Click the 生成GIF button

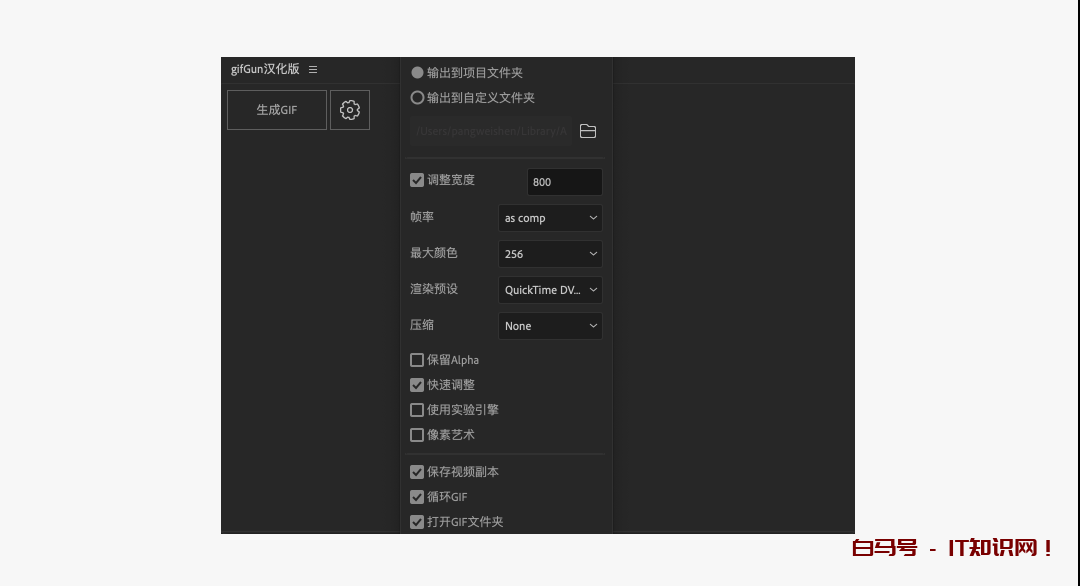(276, 110)
